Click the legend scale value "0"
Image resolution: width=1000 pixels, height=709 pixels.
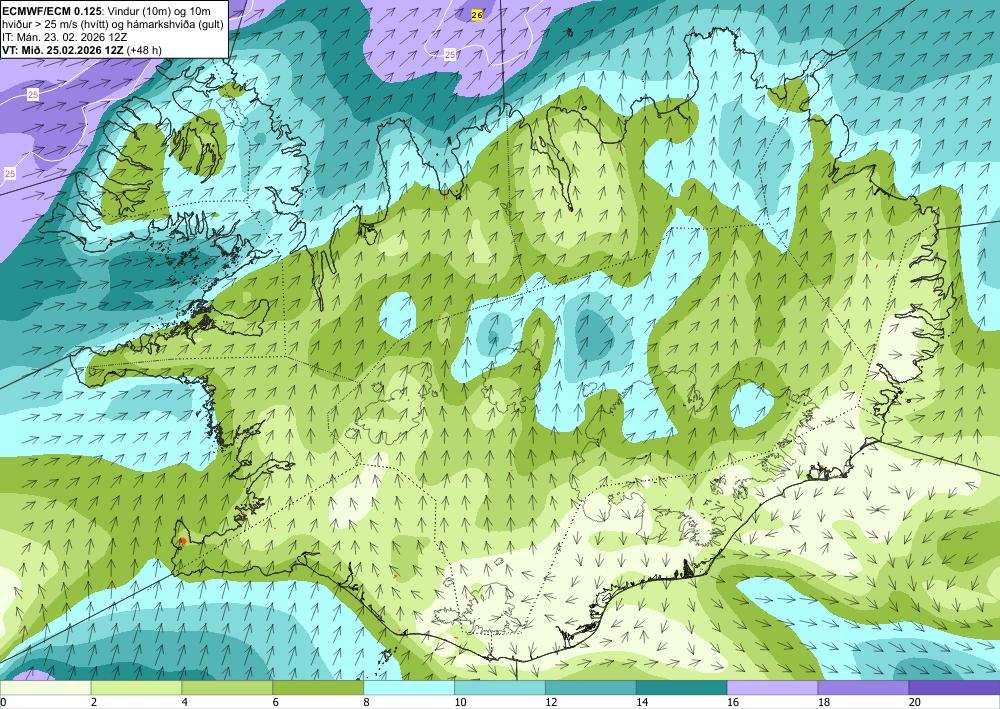tap(3, 703)
